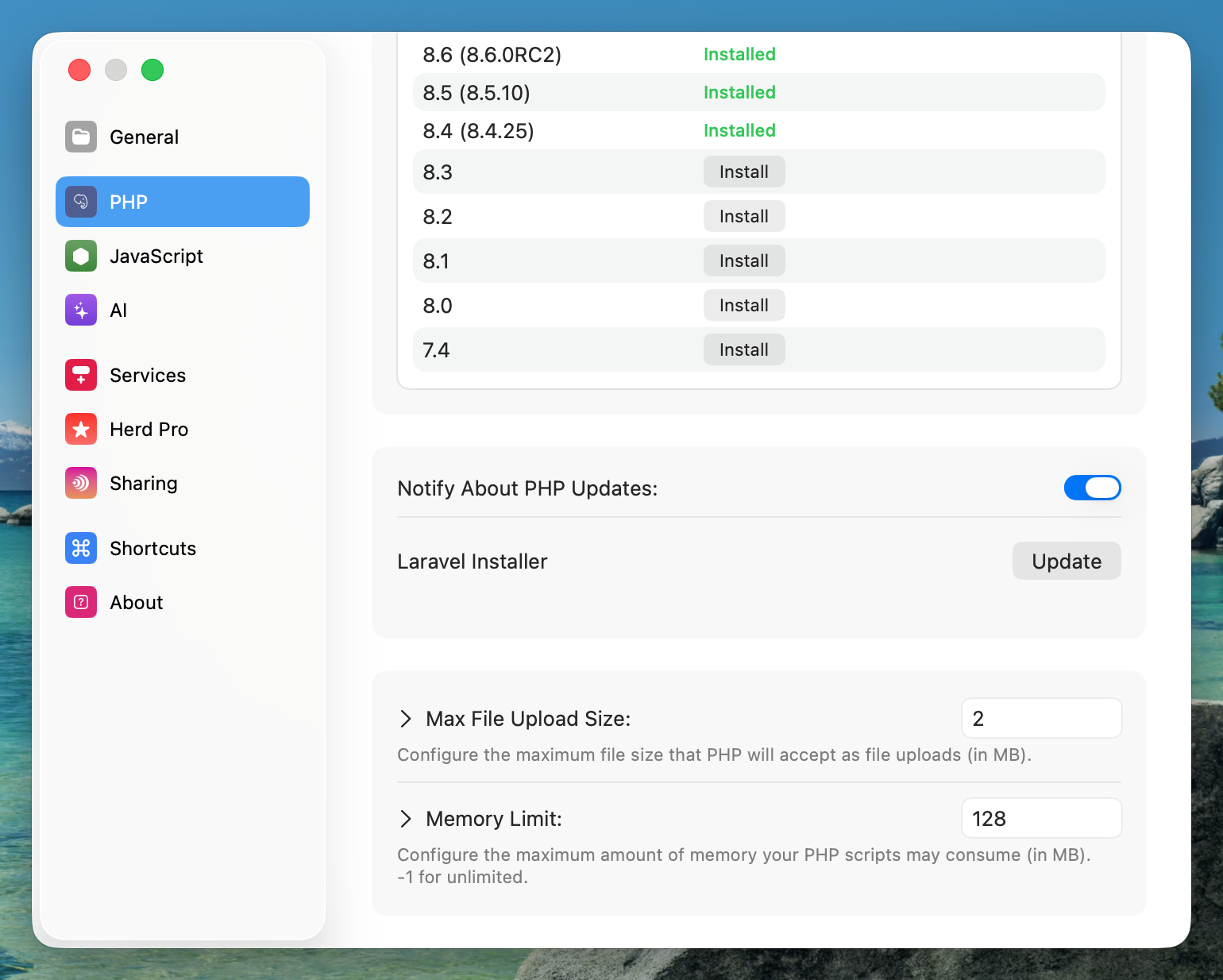Switch to the AI section label
This screenshot has height=980, width=1223.
118,311
